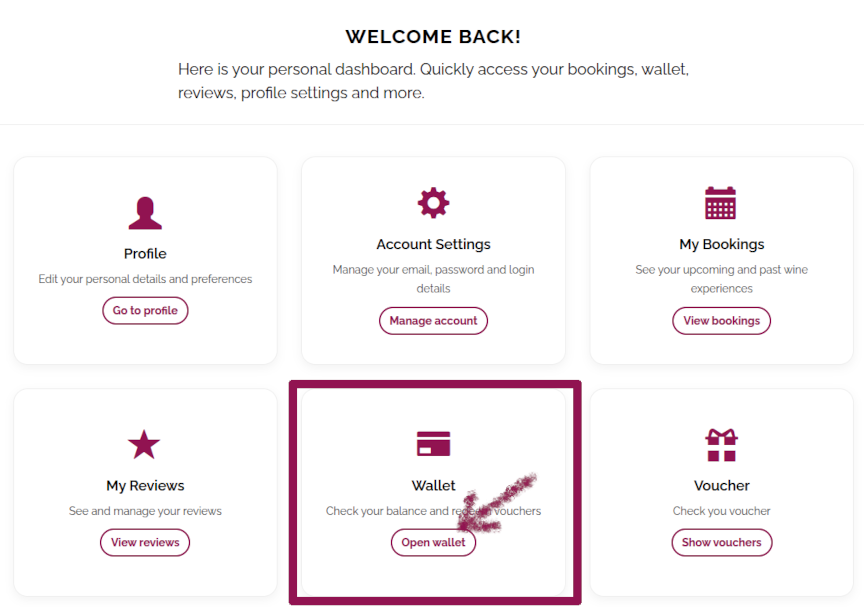Open the View bookings button
This screenshot has height=607, width=864.
tap(721, 321)
